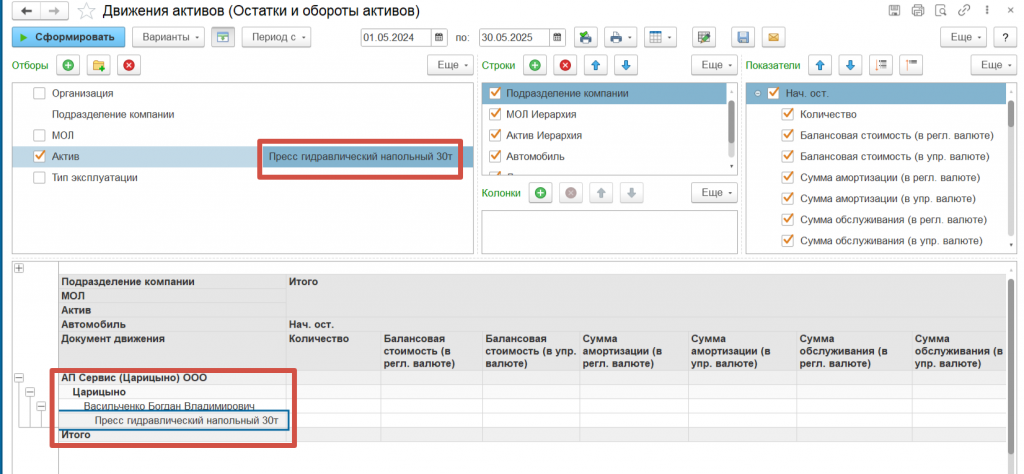This screenshot has width=1024, height=474.
Task: Add to favorites with star icon
Action: [88, 11]
